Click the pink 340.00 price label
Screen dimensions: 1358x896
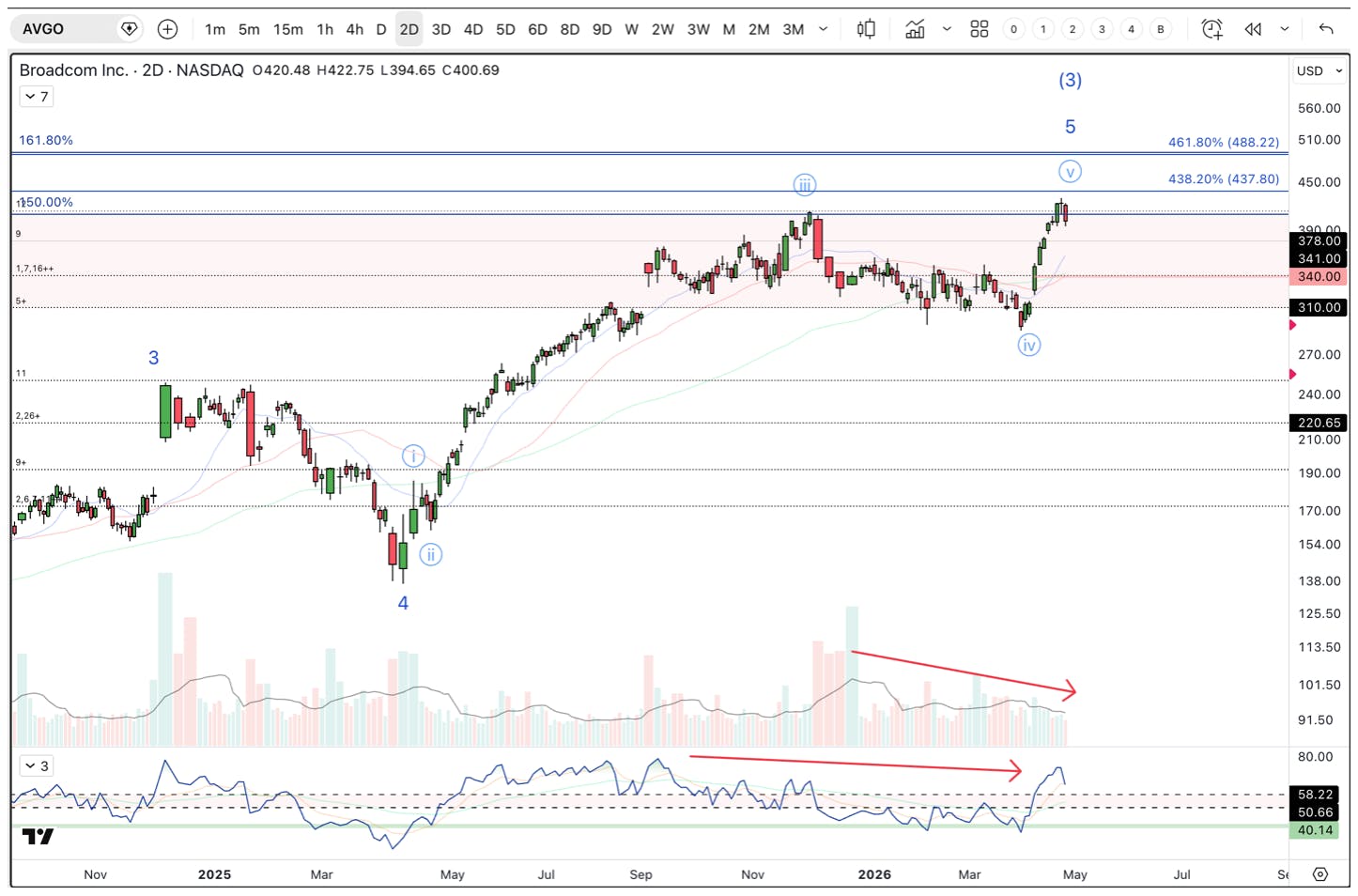(1319, 277)
